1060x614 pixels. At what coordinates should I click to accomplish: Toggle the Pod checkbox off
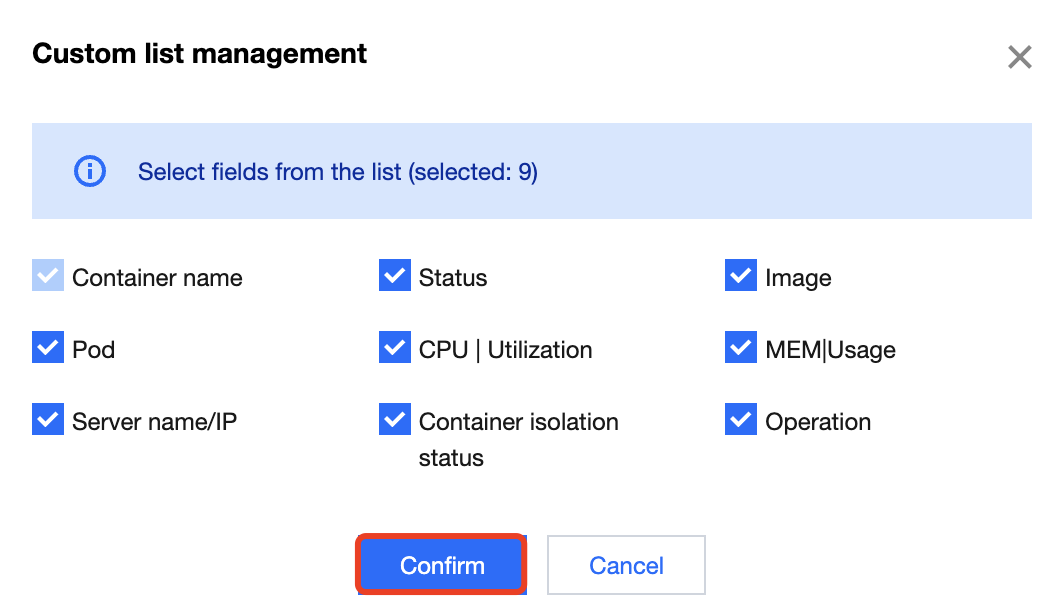click(x=48, y=348)
